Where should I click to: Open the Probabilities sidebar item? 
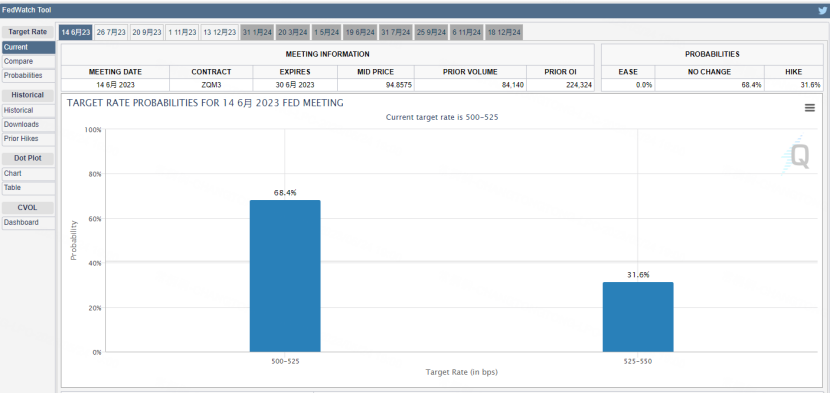(x=28, y=76)
